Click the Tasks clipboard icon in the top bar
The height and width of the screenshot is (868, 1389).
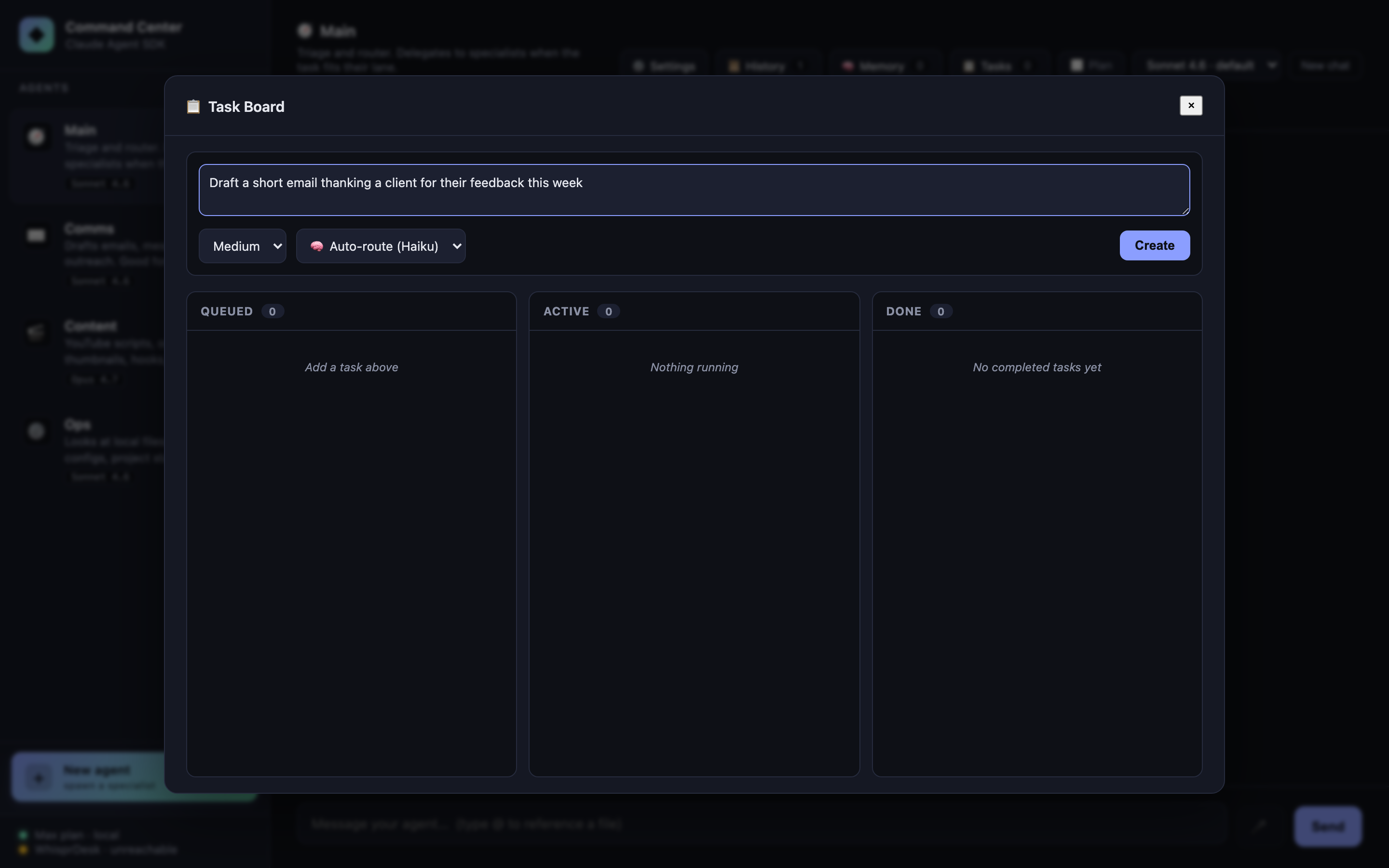[968, 65]
